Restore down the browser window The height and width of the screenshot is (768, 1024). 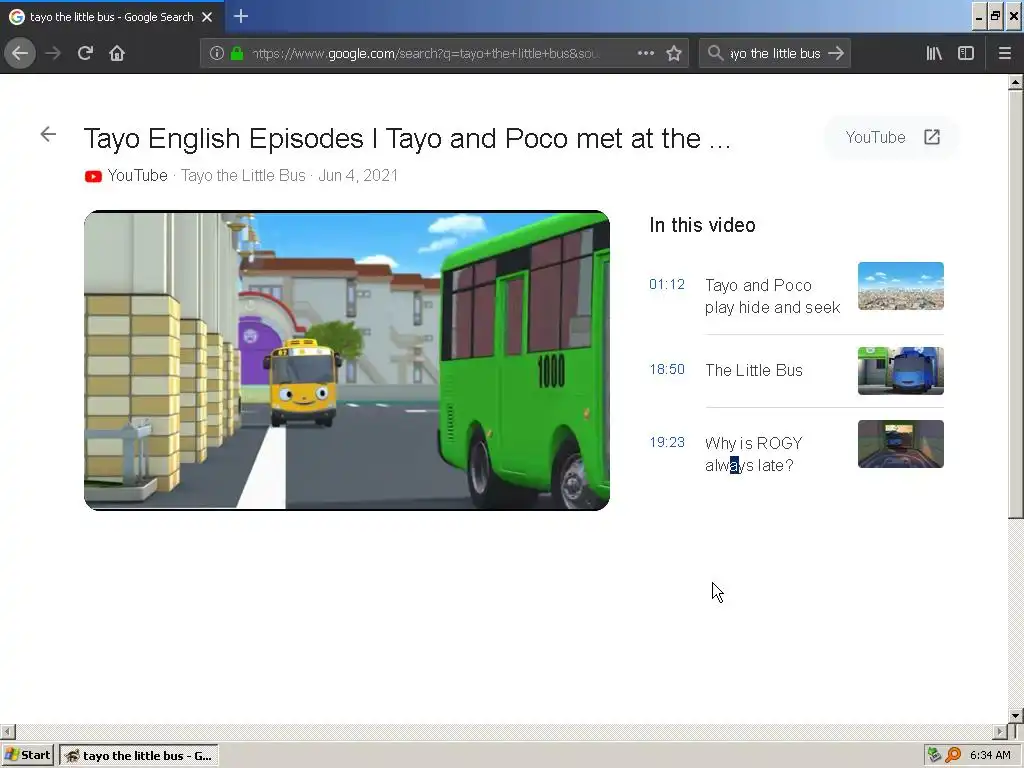click(x=996, y=17)
